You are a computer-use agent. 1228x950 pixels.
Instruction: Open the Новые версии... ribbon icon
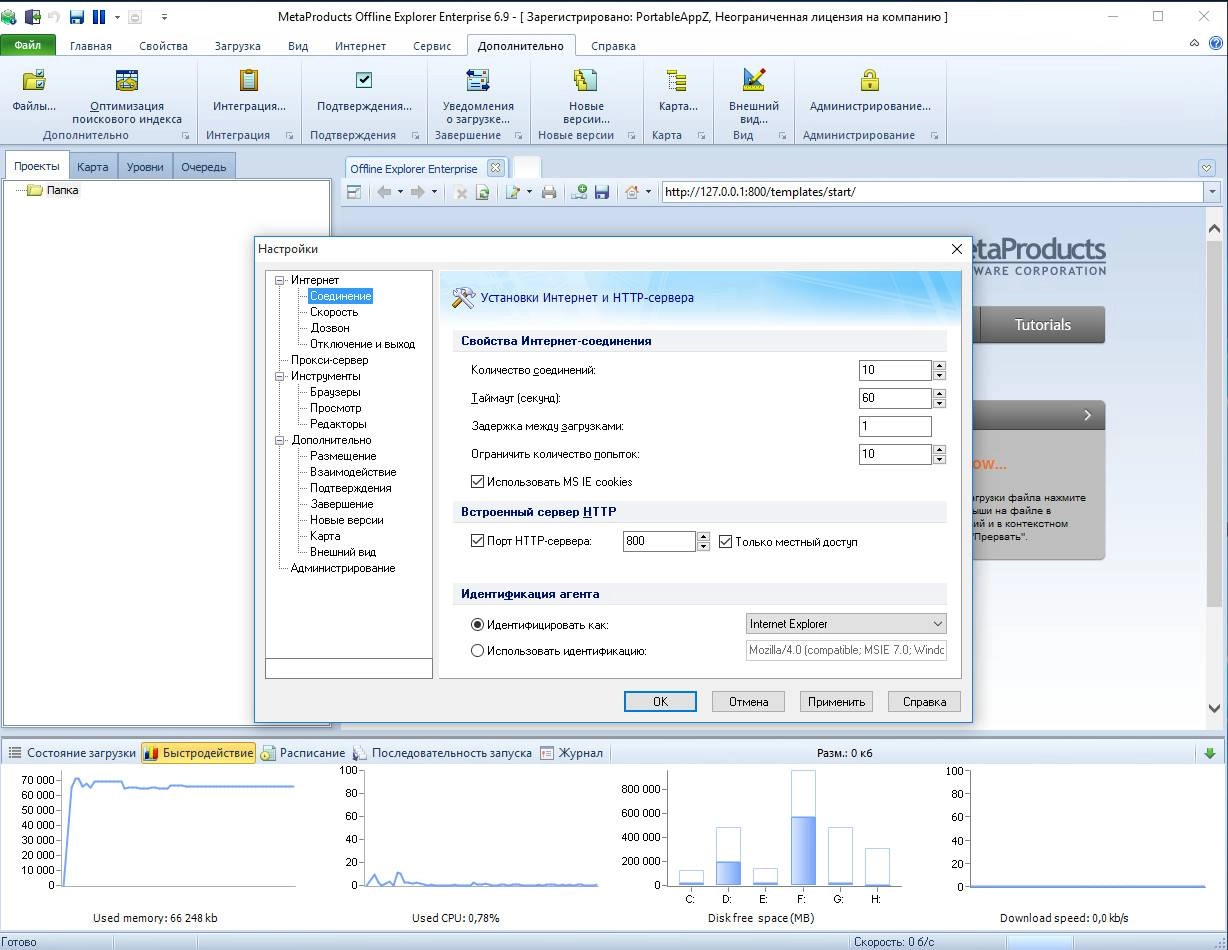(585, 81)
